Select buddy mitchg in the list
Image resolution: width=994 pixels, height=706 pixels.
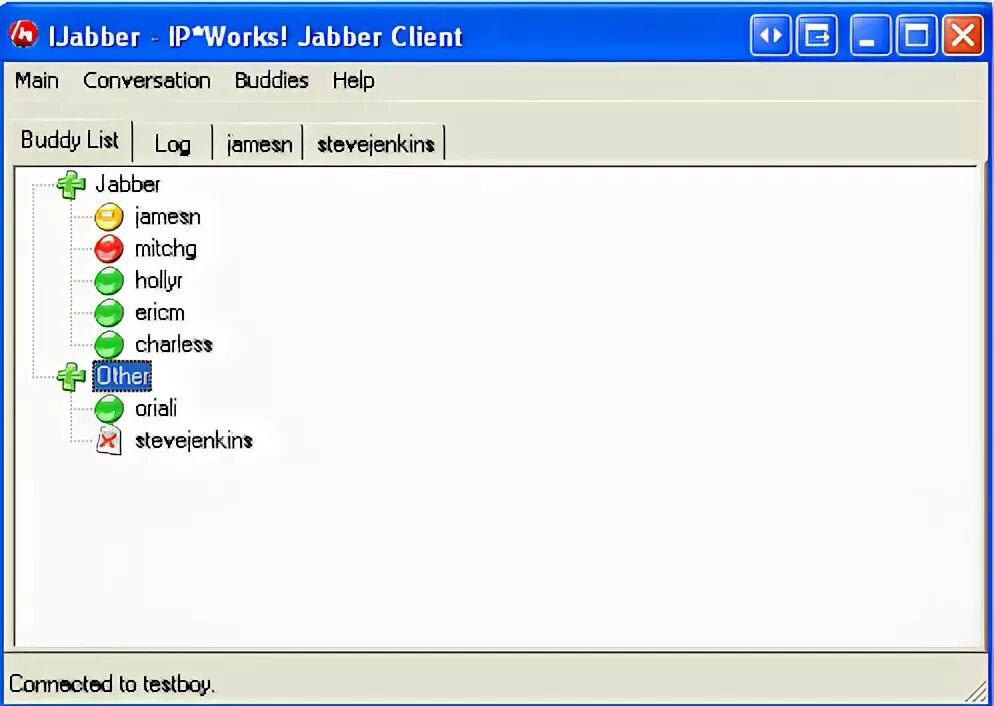[165, 249]
